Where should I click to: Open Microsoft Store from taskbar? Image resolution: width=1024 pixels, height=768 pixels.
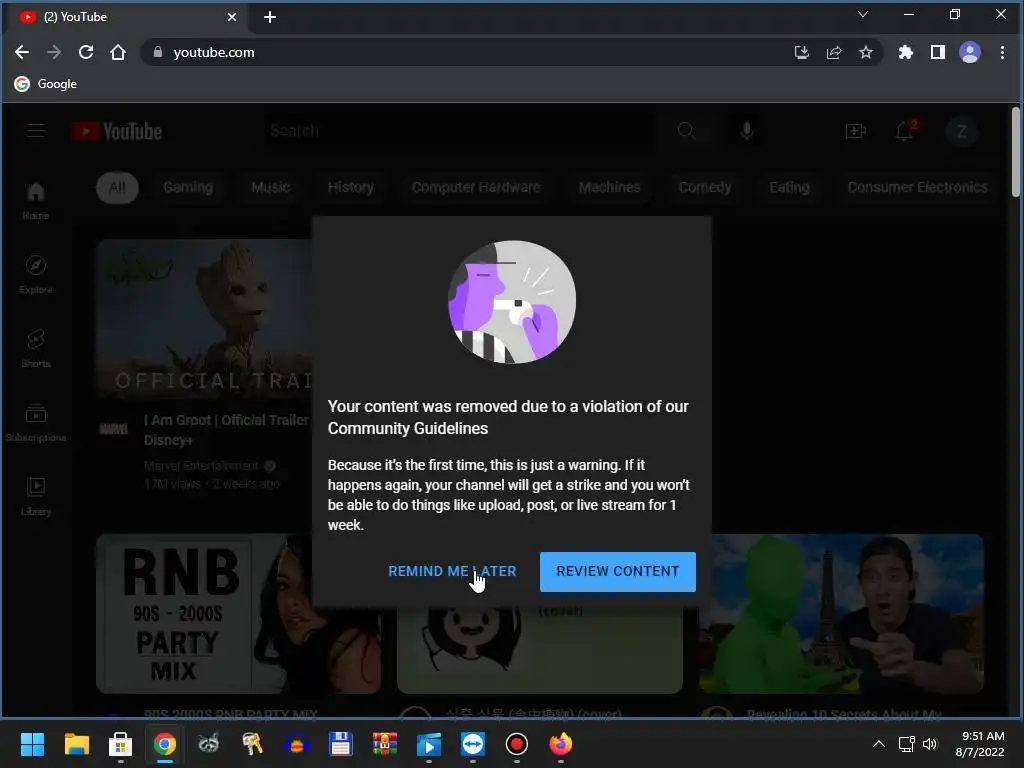pos(120,744)
